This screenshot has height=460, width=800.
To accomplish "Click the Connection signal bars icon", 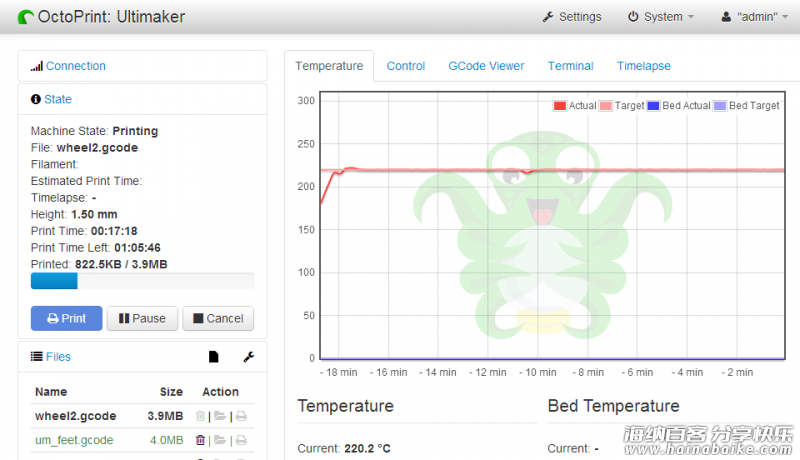I will (36, 66).
